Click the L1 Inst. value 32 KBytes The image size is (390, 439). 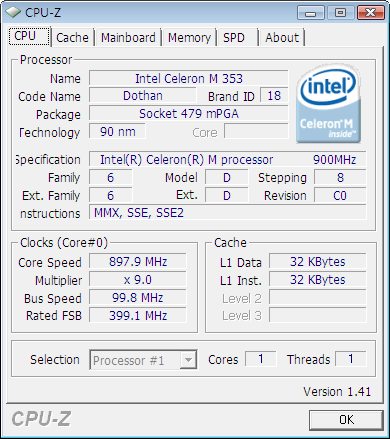[x=318, y=280]
